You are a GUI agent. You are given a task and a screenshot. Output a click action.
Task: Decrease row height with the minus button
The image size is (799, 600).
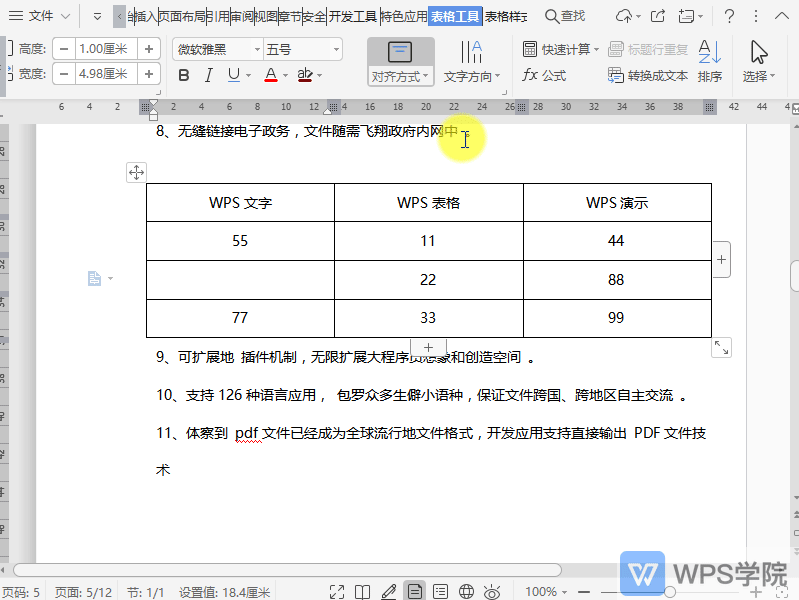pyautogui.click(x=64, y=49)
